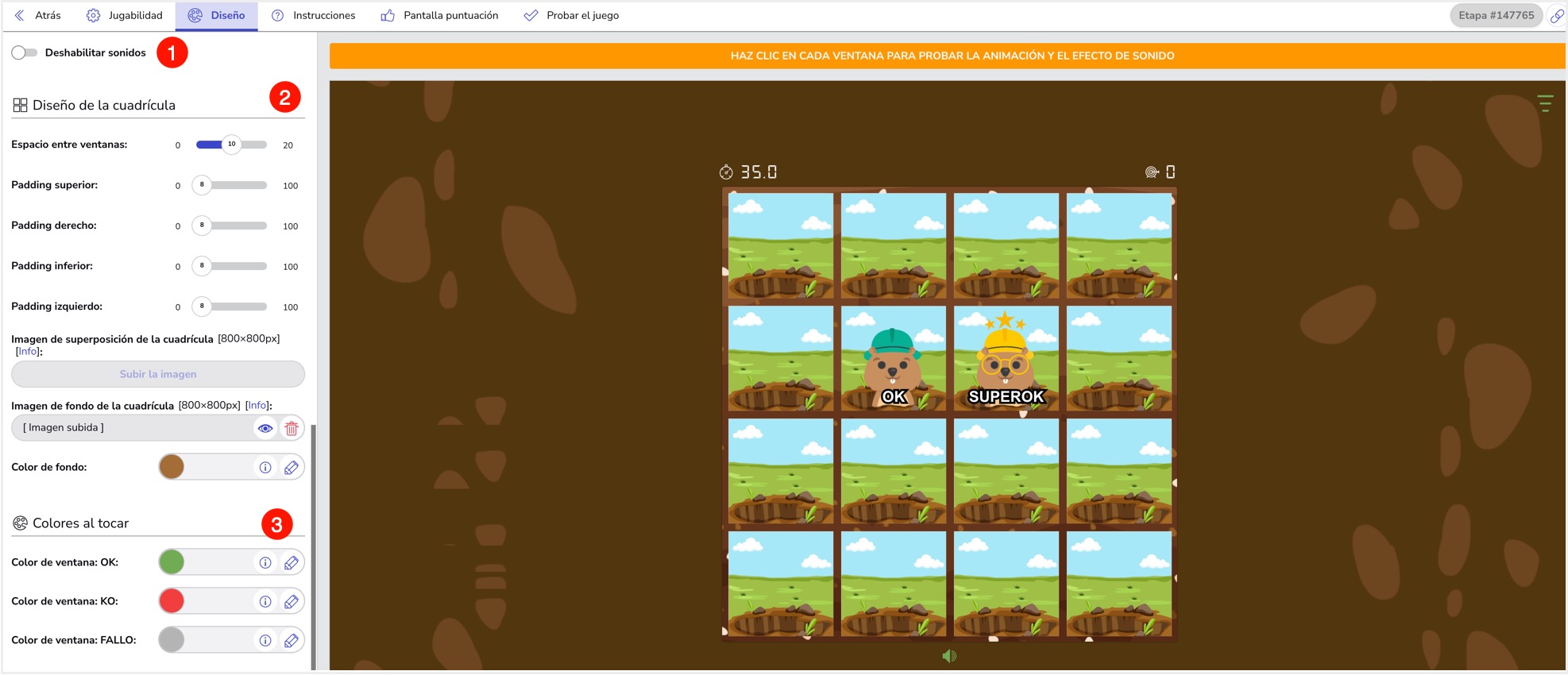Viewport: 1568px width, 675px height.
Task: Click the Etapa #147765 badge
Action: coord(1496,15)
